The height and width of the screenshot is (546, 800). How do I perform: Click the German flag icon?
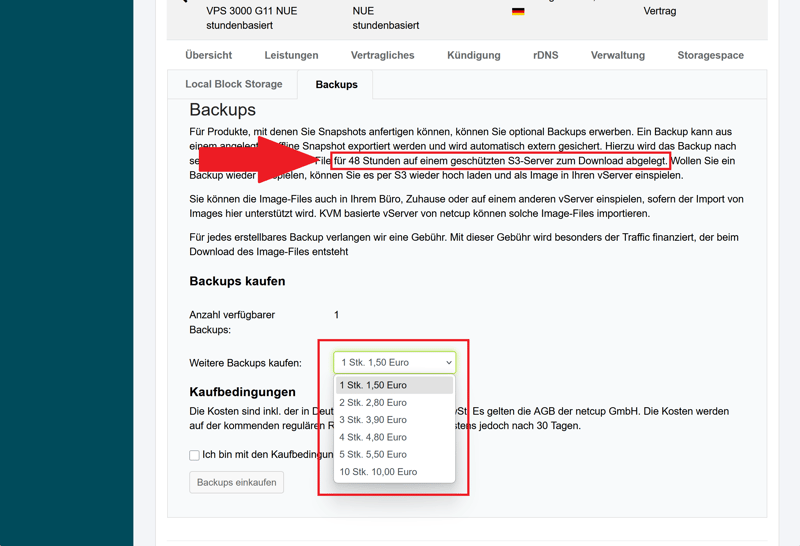518,12
